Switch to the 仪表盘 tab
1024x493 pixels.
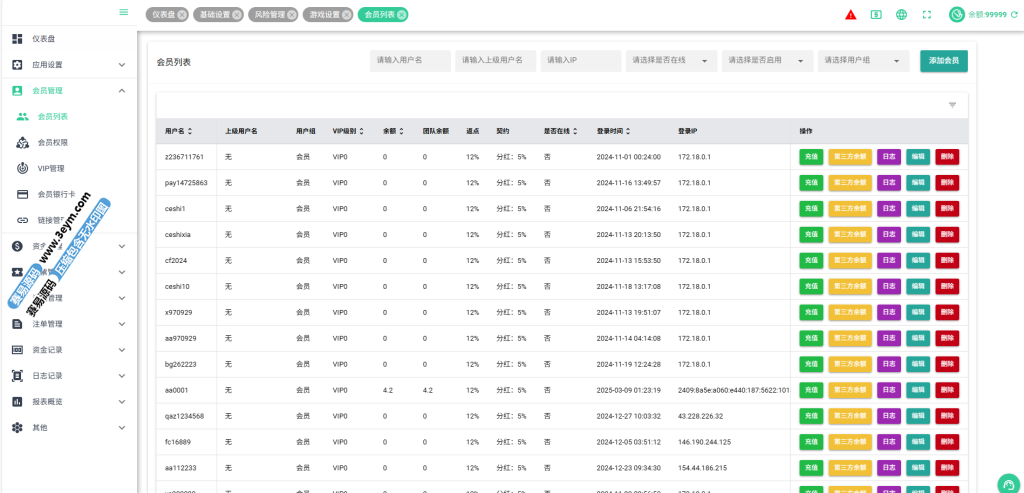pos(163,15)
